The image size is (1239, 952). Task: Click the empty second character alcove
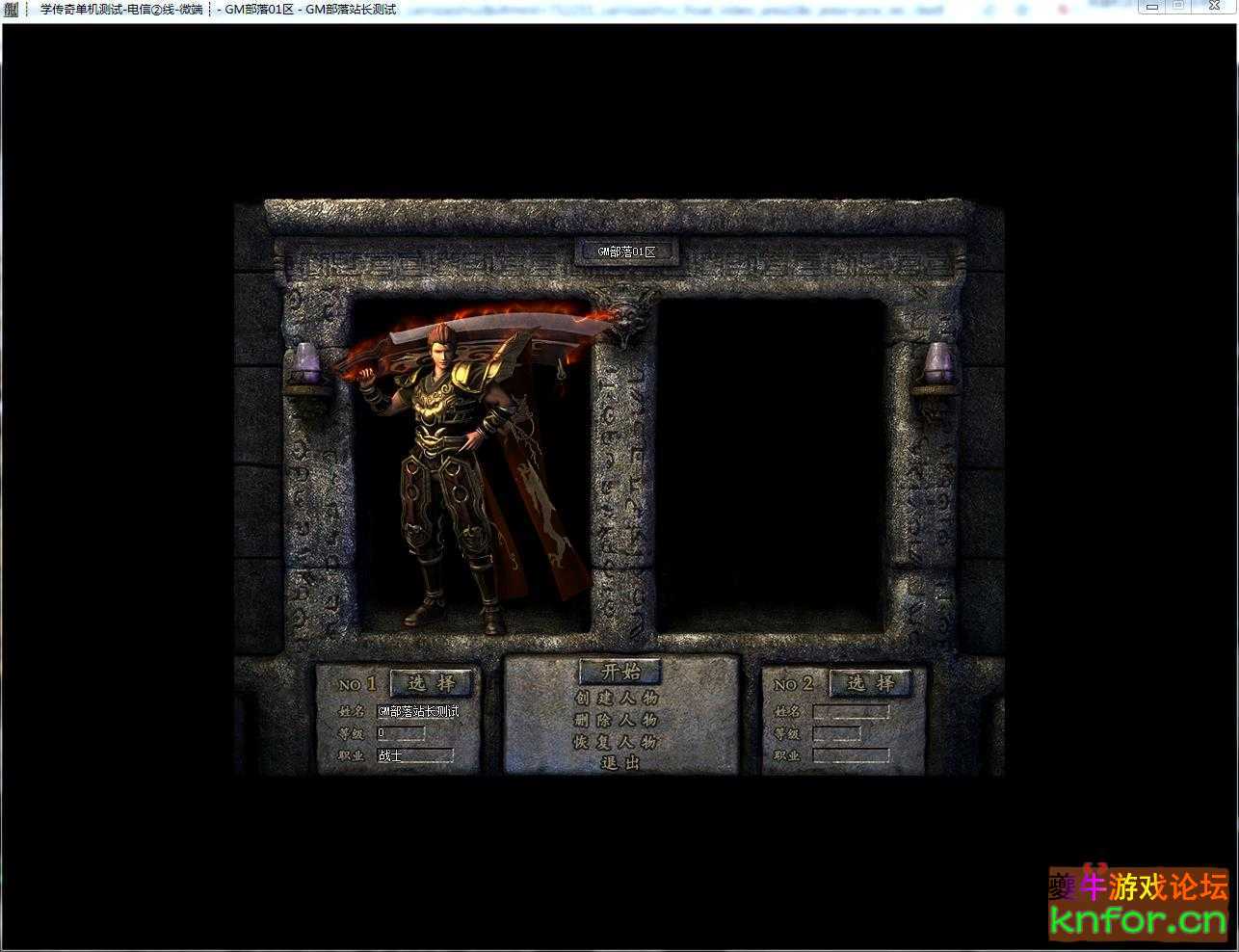click(x=771, y=464)
